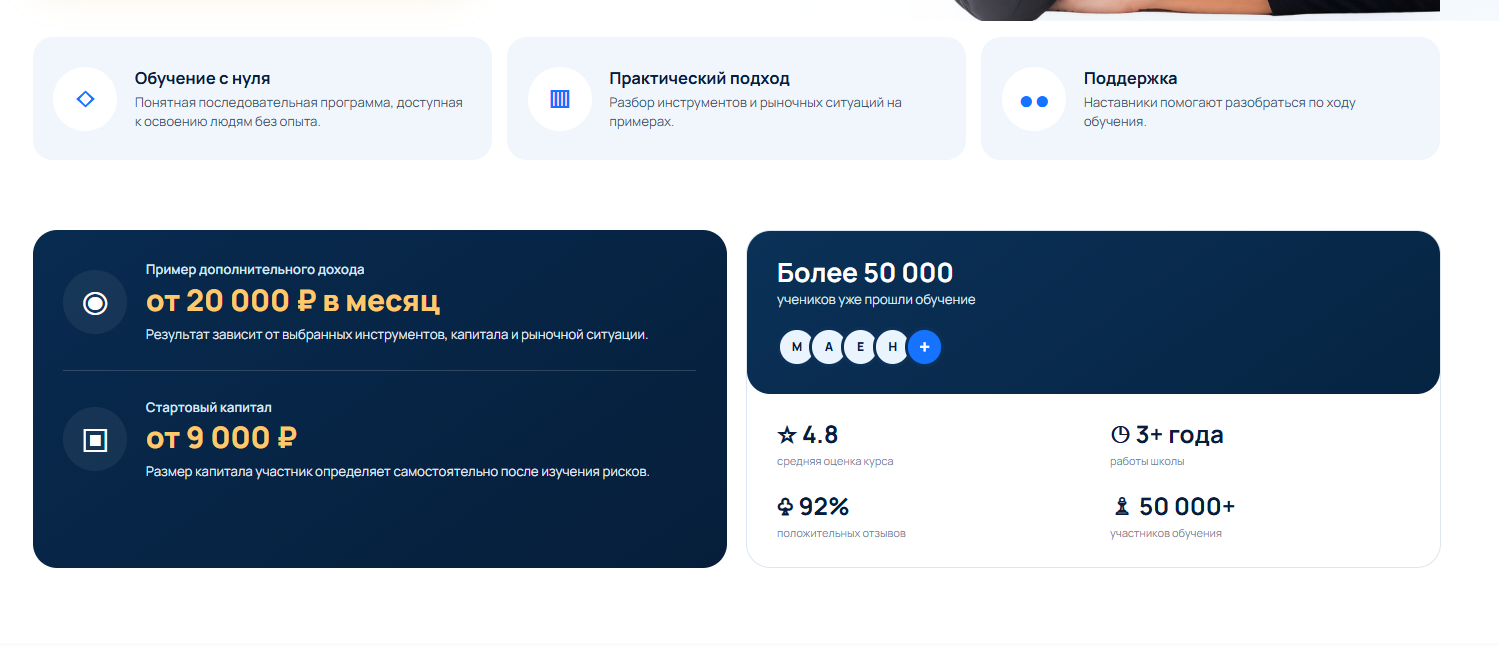Click the note starting Размер капитала участник
This screenshot has height=646, width=1499.
pyautogui.click(x=398, y=471)
